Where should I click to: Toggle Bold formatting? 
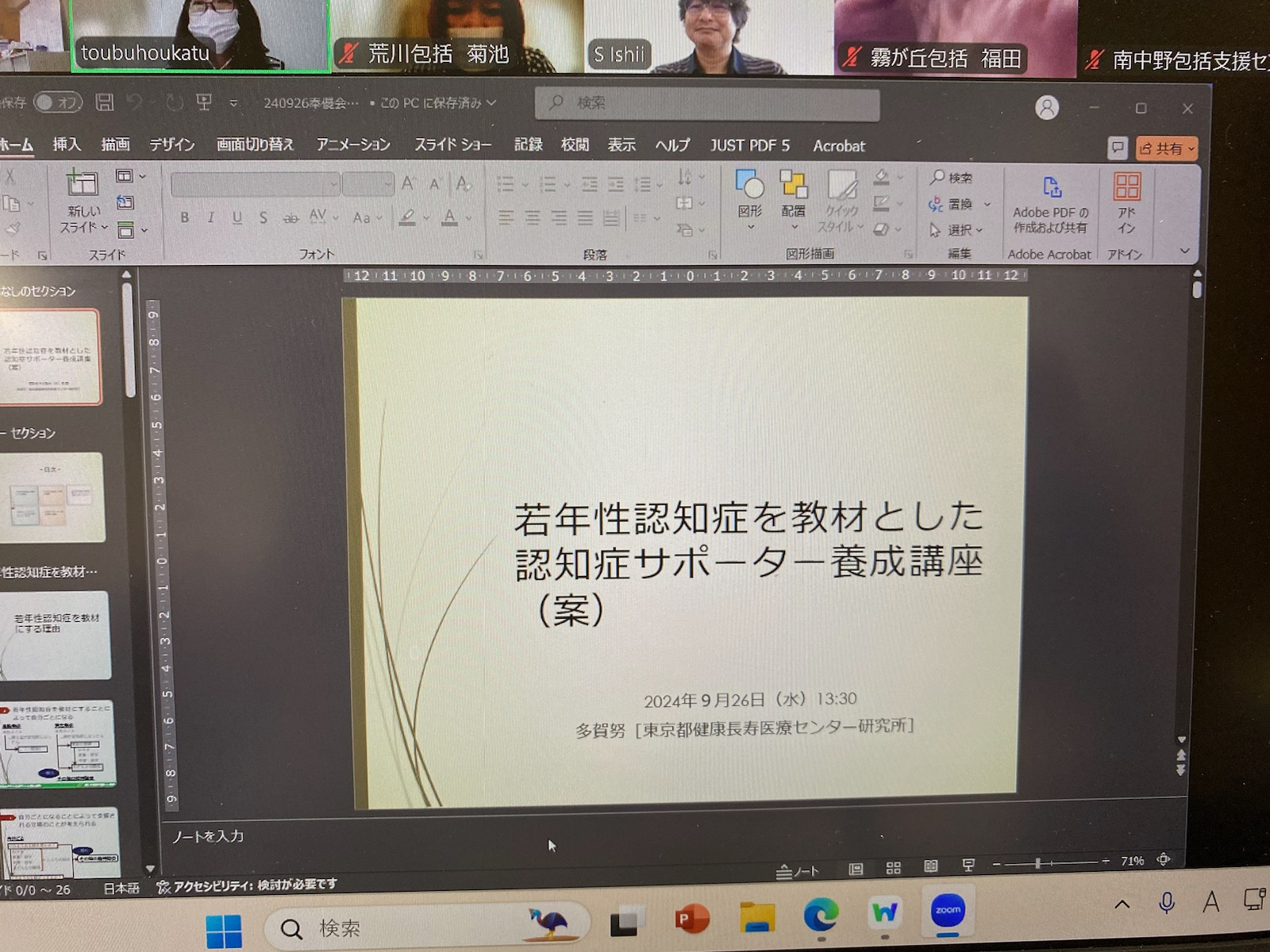pyautogui.click(x=184, y=217)
